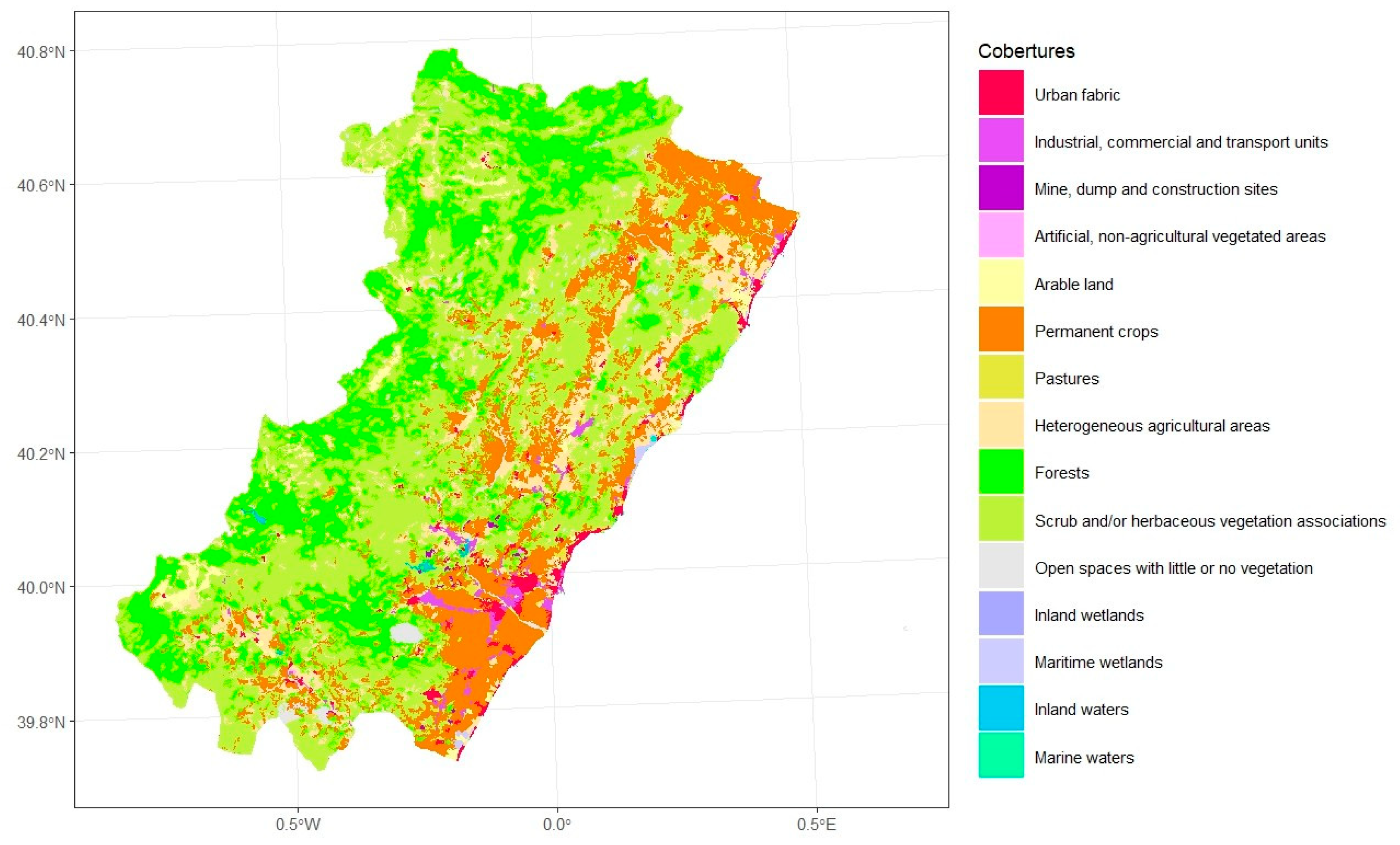Select the Mine, dump and construction sites swatch
Viewport: 1400px width, 845px height.
pos(1001,188)
